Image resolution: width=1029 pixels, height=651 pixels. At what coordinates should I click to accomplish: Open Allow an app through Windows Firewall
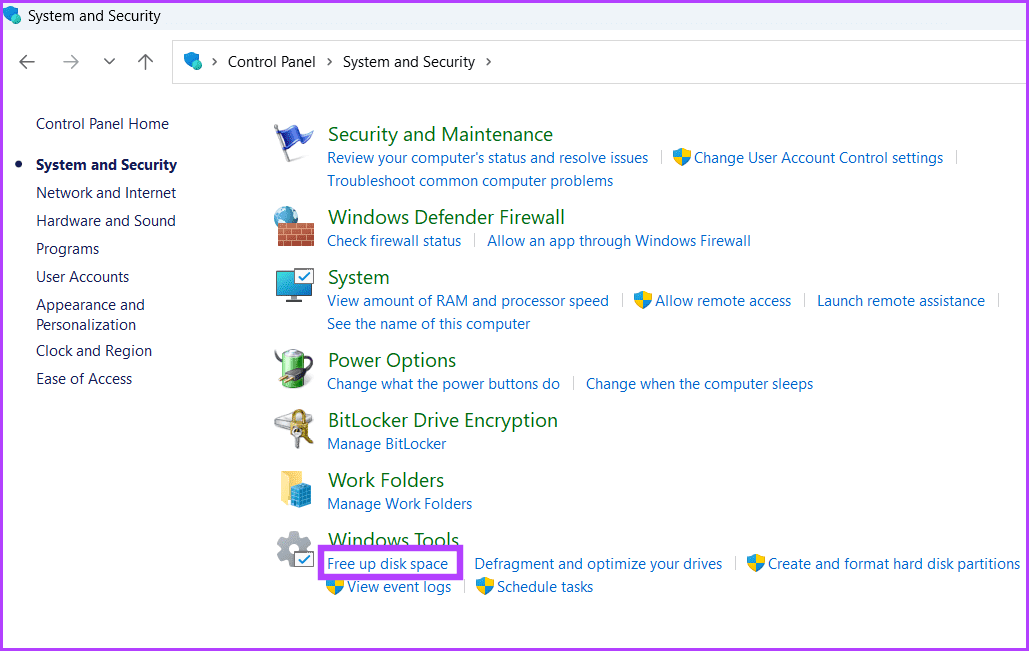[x=619, y=241]
